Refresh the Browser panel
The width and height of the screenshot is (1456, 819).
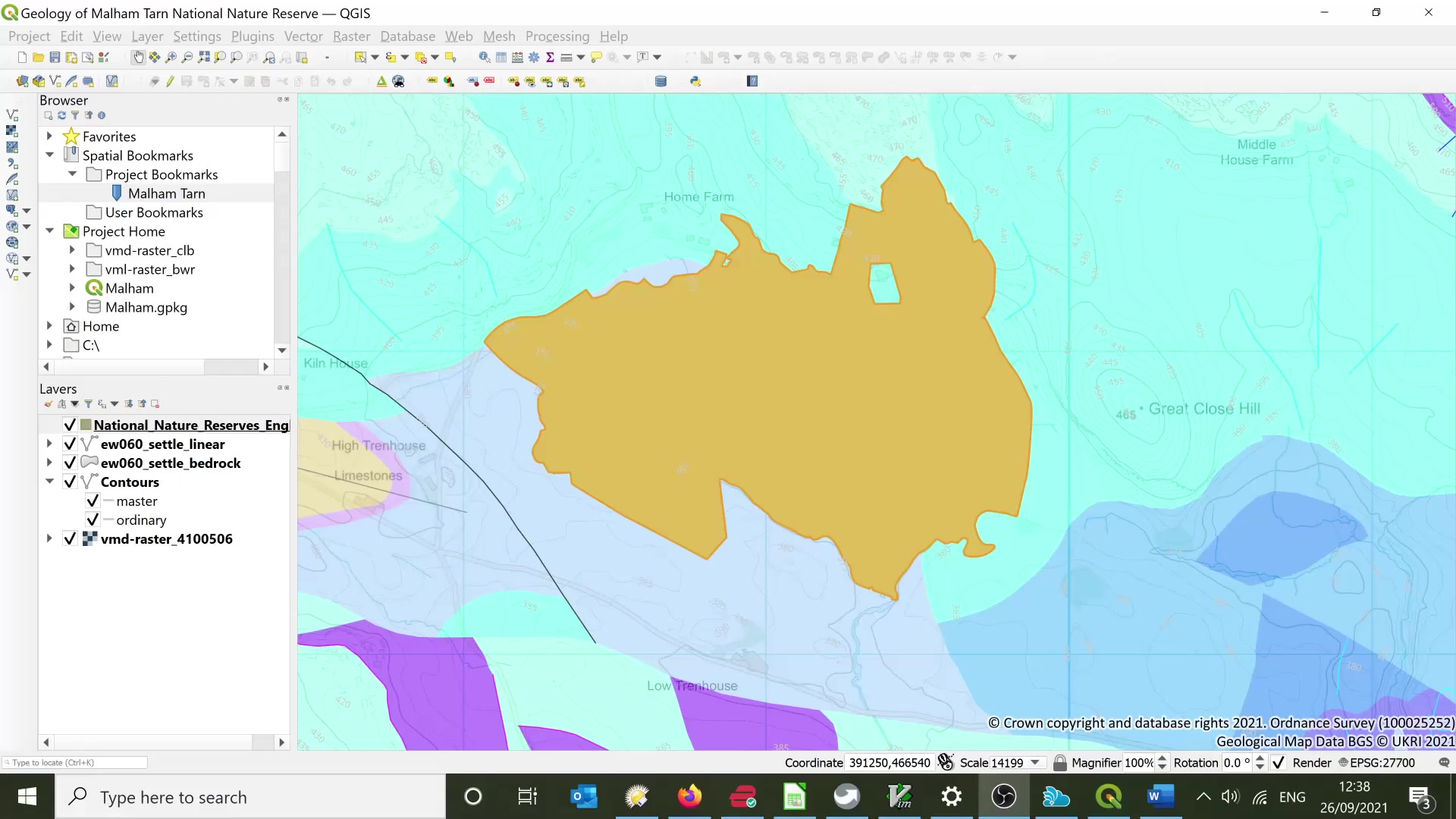(x=61, y=115)
